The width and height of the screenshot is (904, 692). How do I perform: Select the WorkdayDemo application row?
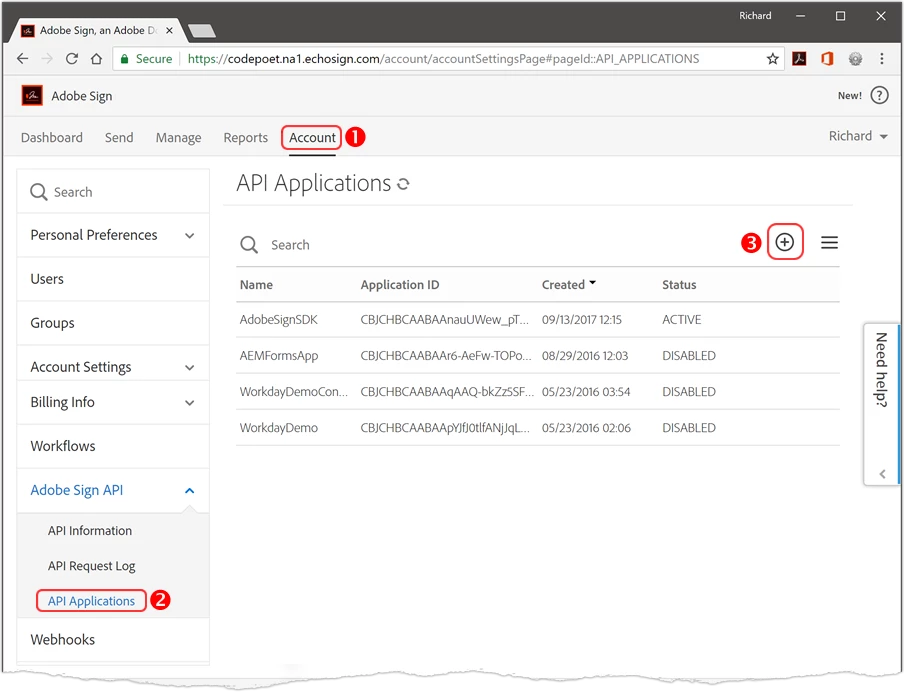click(x=537, y=428)
